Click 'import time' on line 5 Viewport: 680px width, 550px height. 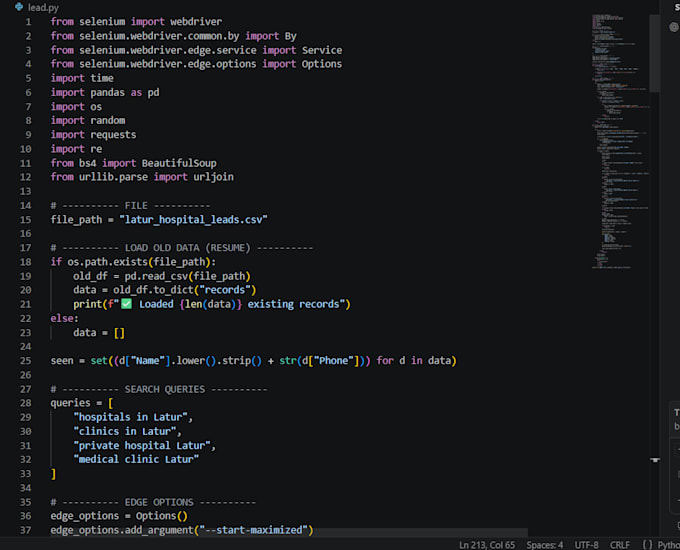82,79
